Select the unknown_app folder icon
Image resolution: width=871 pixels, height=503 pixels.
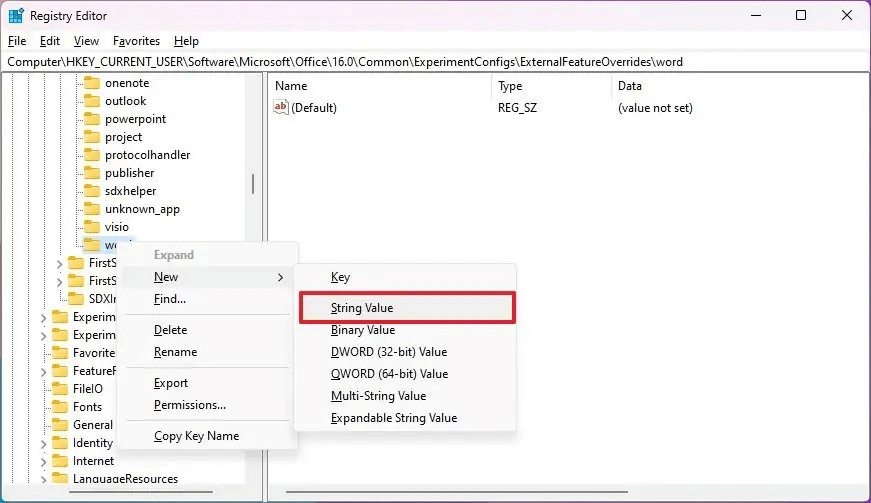91,209
